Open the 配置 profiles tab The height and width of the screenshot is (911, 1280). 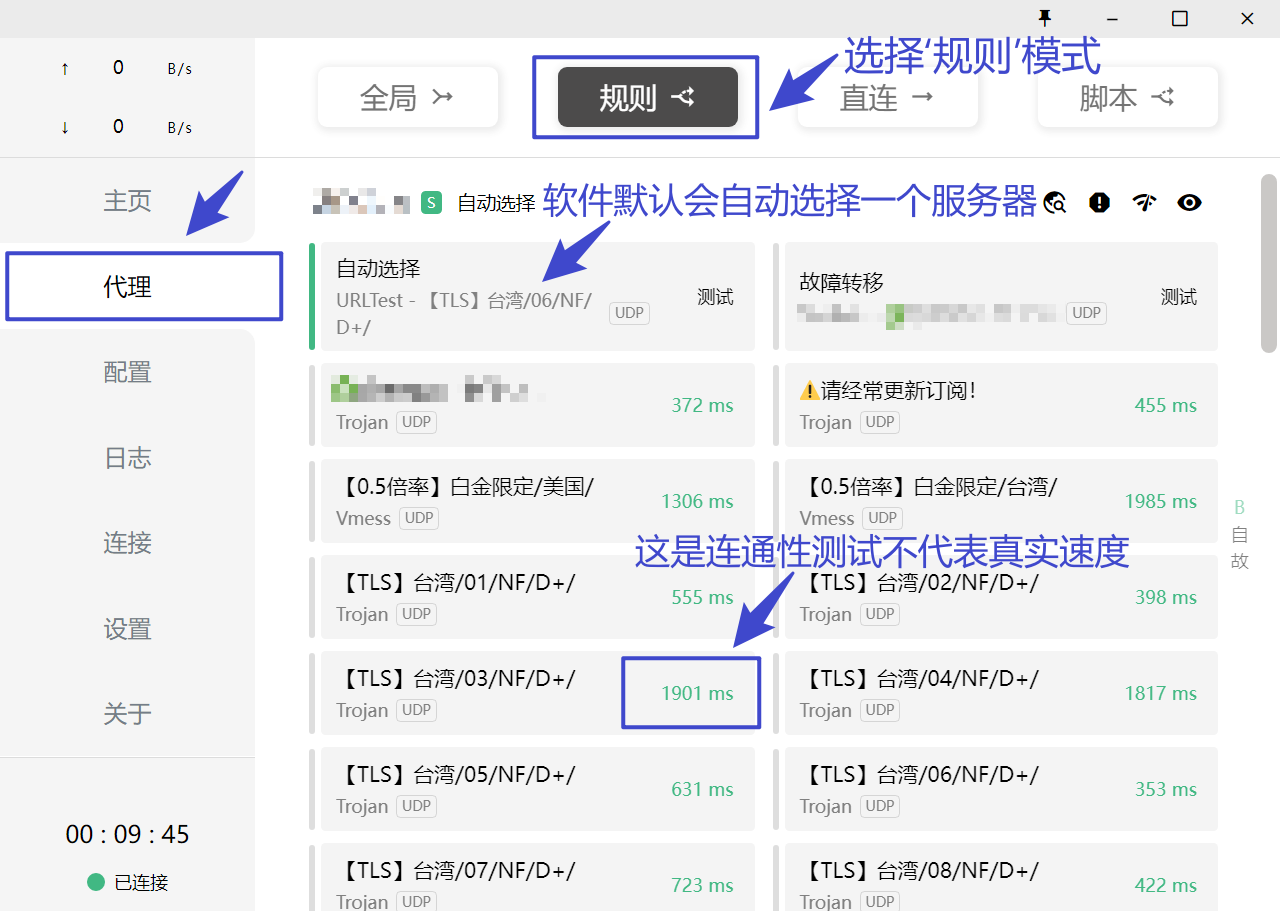[127, 372]
